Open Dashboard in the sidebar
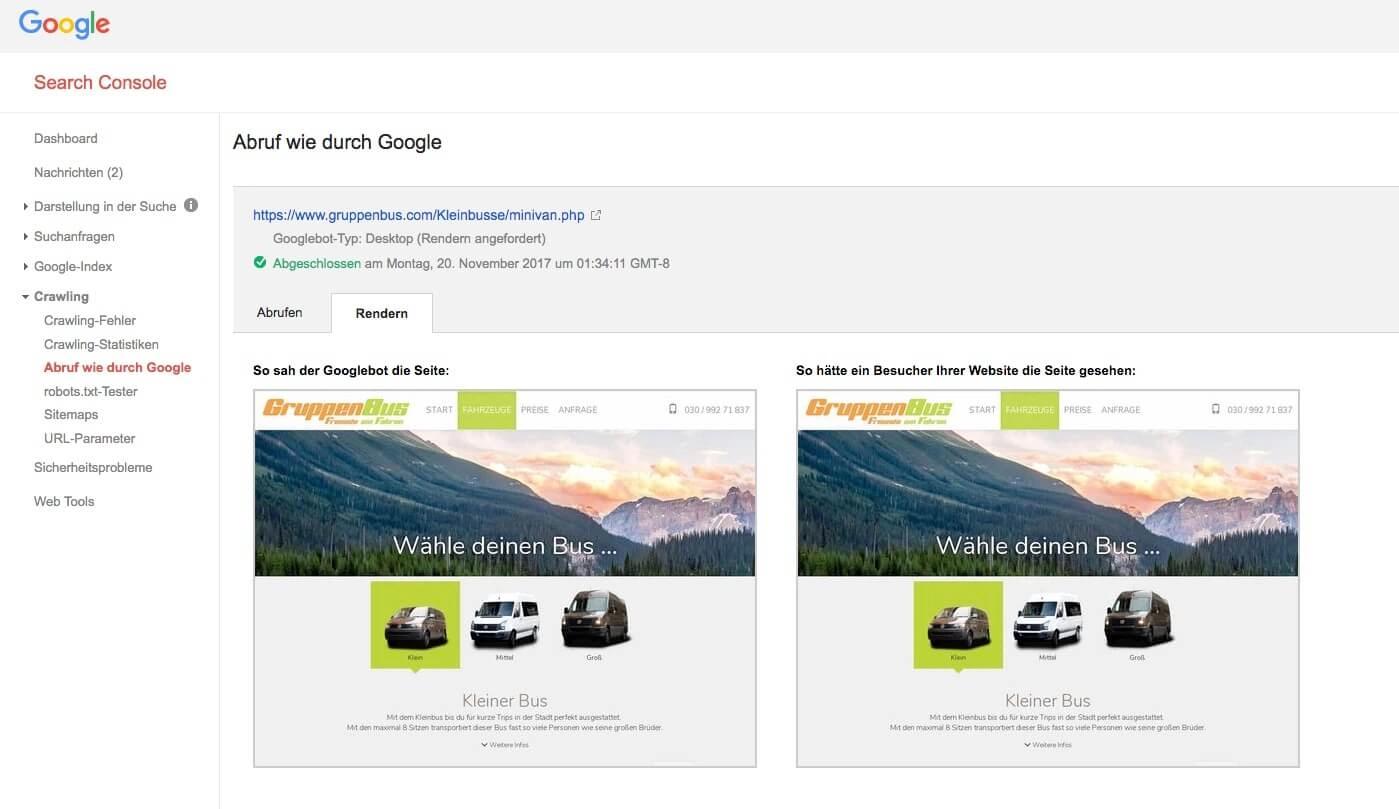The width and height of the screenshot is (1399, 809). (66, 138)
